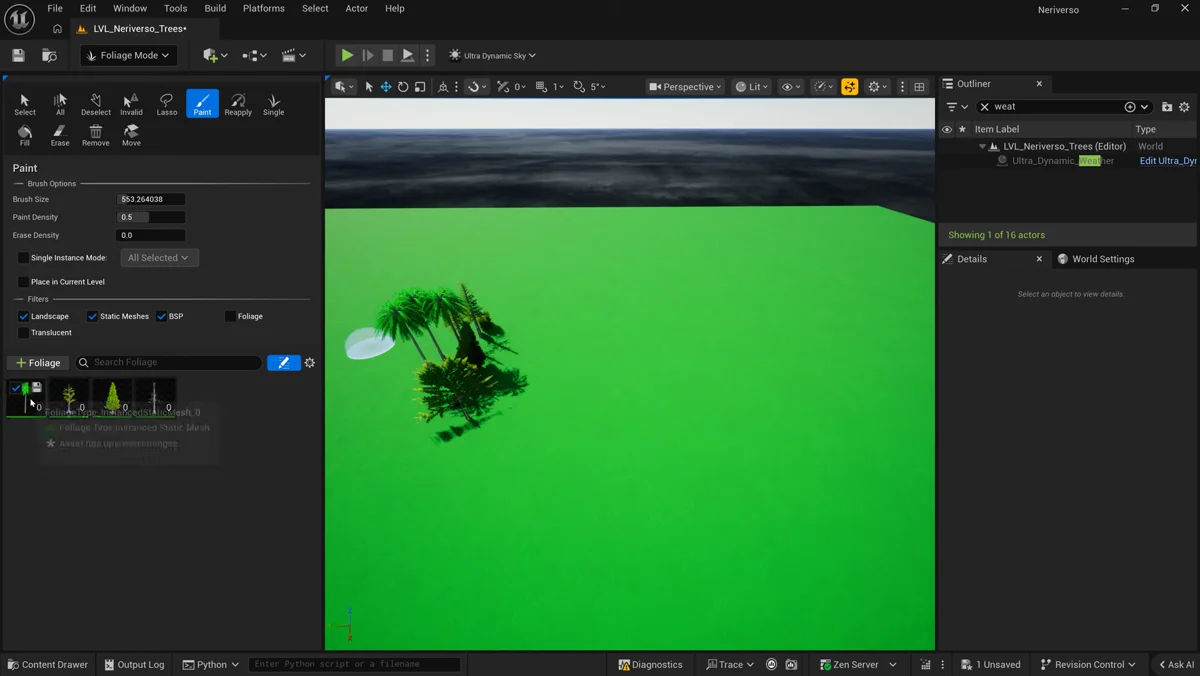The image size is (1200, 676).
Task: Open the Python console mode dropdown
Action: coord(211,664)
